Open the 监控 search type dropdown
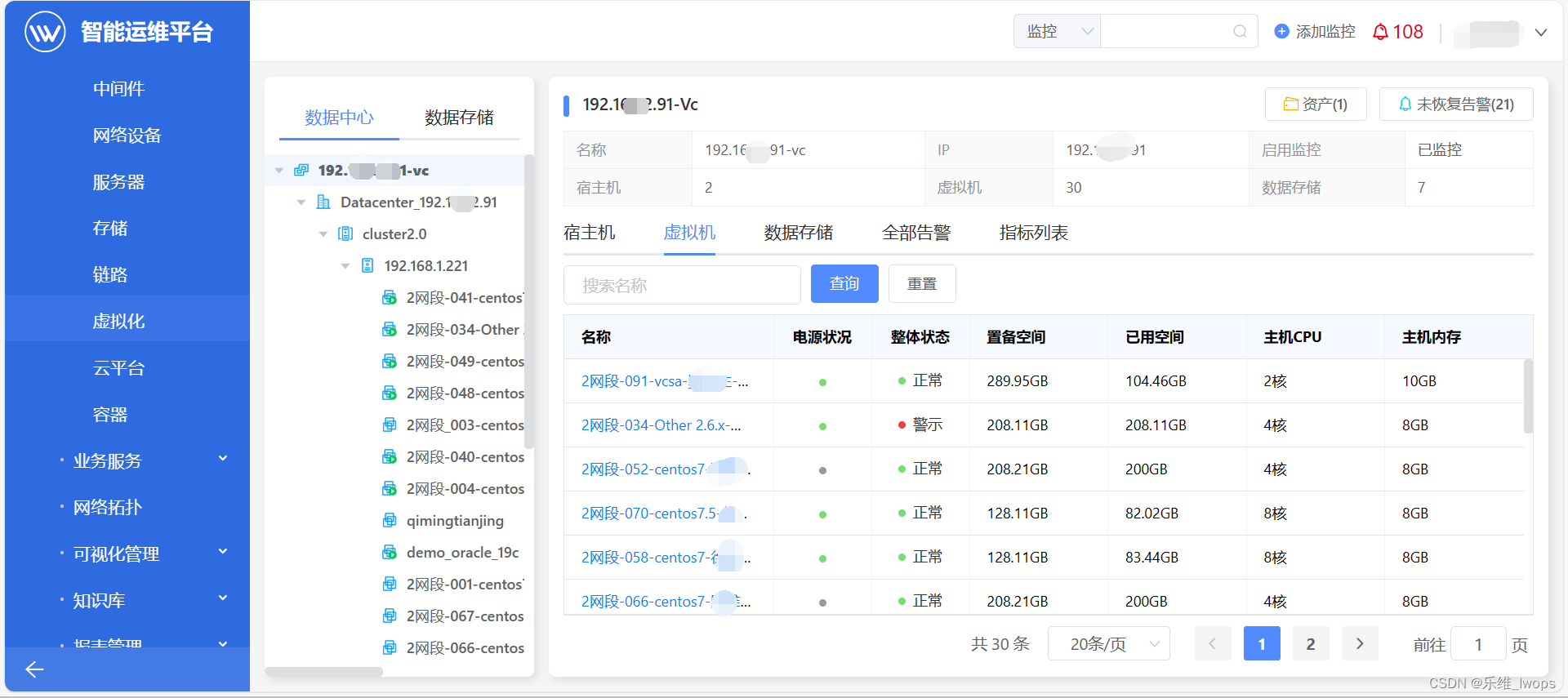The image size is (1568, 698). (x=1057, y=31)
